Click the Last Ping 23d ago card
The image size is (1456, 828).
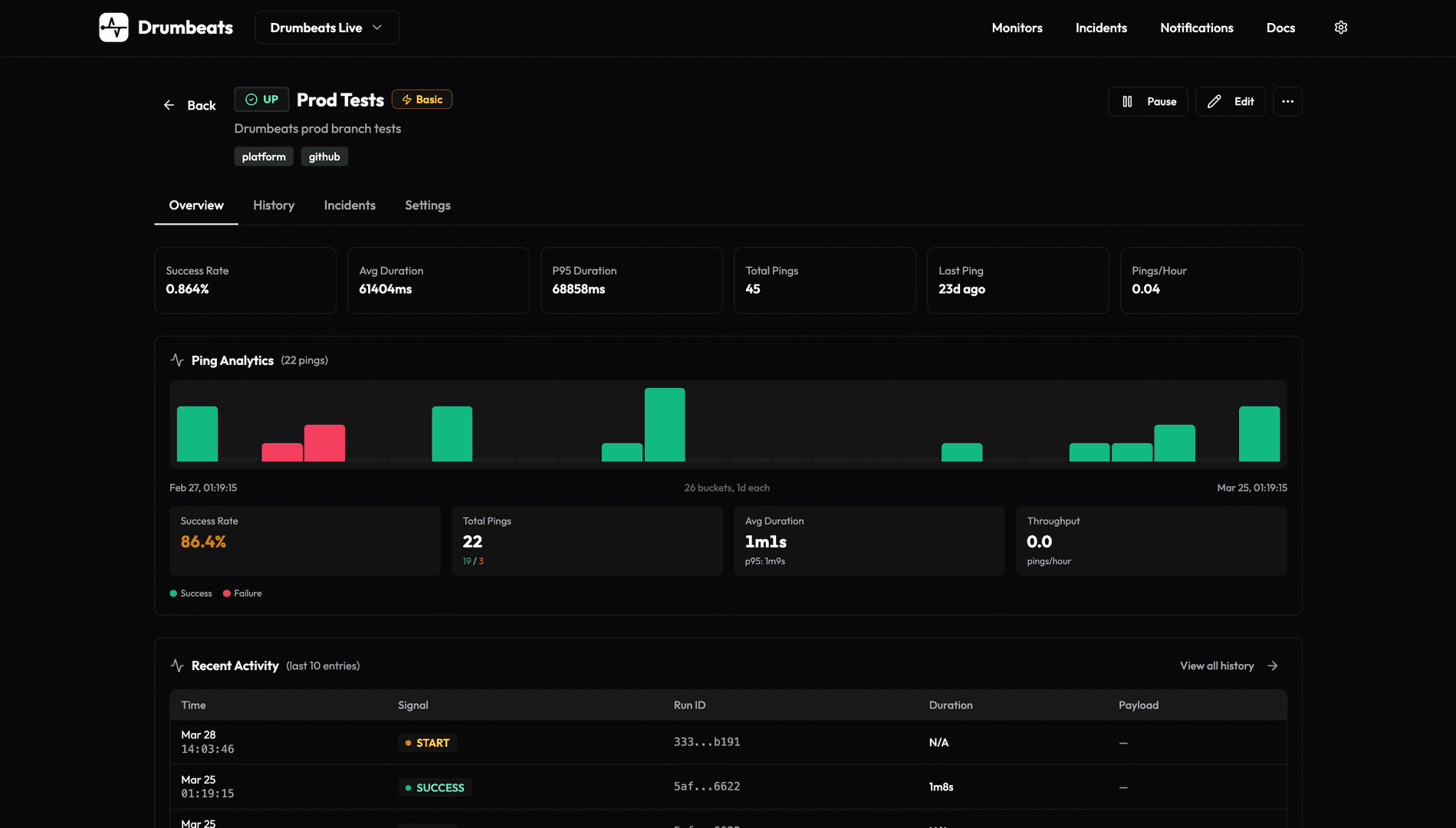(1018, 281)
